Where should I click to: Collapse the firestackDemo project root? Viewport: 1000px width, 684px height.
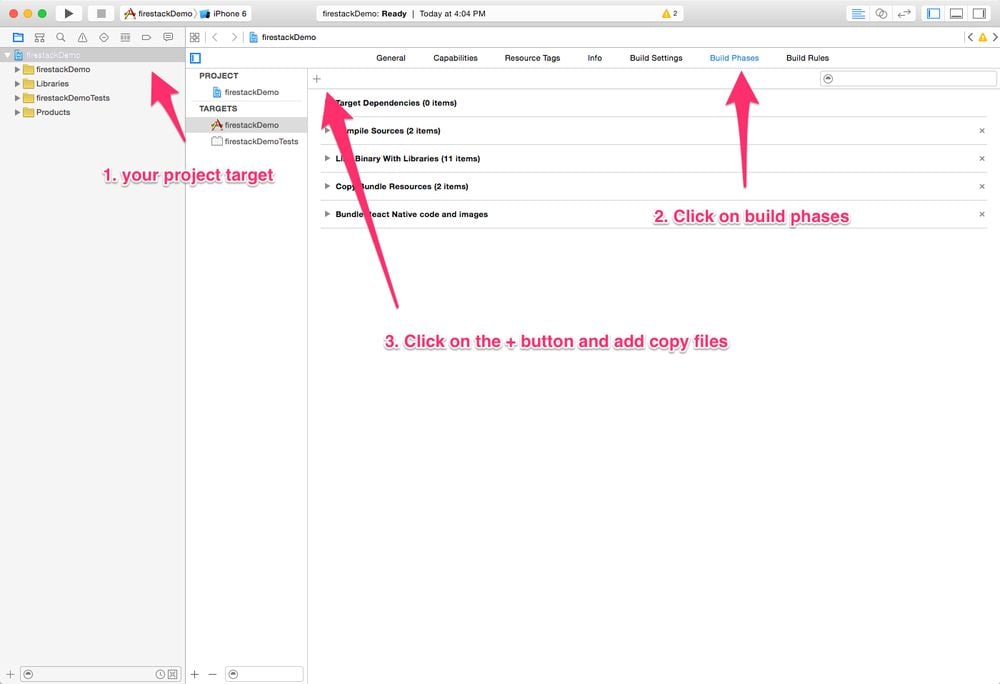(x=7, y=55)
